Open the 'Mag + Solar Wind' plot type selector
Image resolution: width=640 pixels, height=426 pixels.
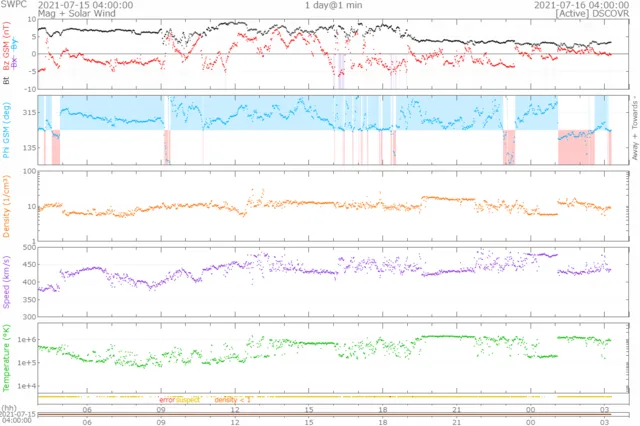pos(77,14)
